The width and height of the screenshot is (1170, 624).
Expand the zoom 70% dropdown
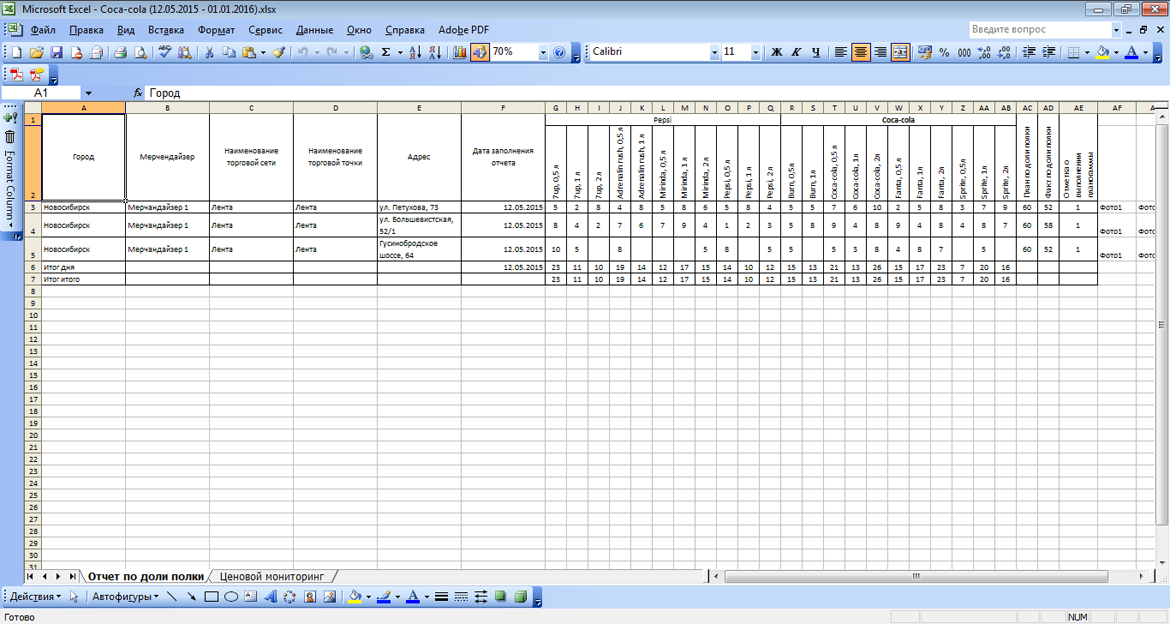[x=543, y=52]
